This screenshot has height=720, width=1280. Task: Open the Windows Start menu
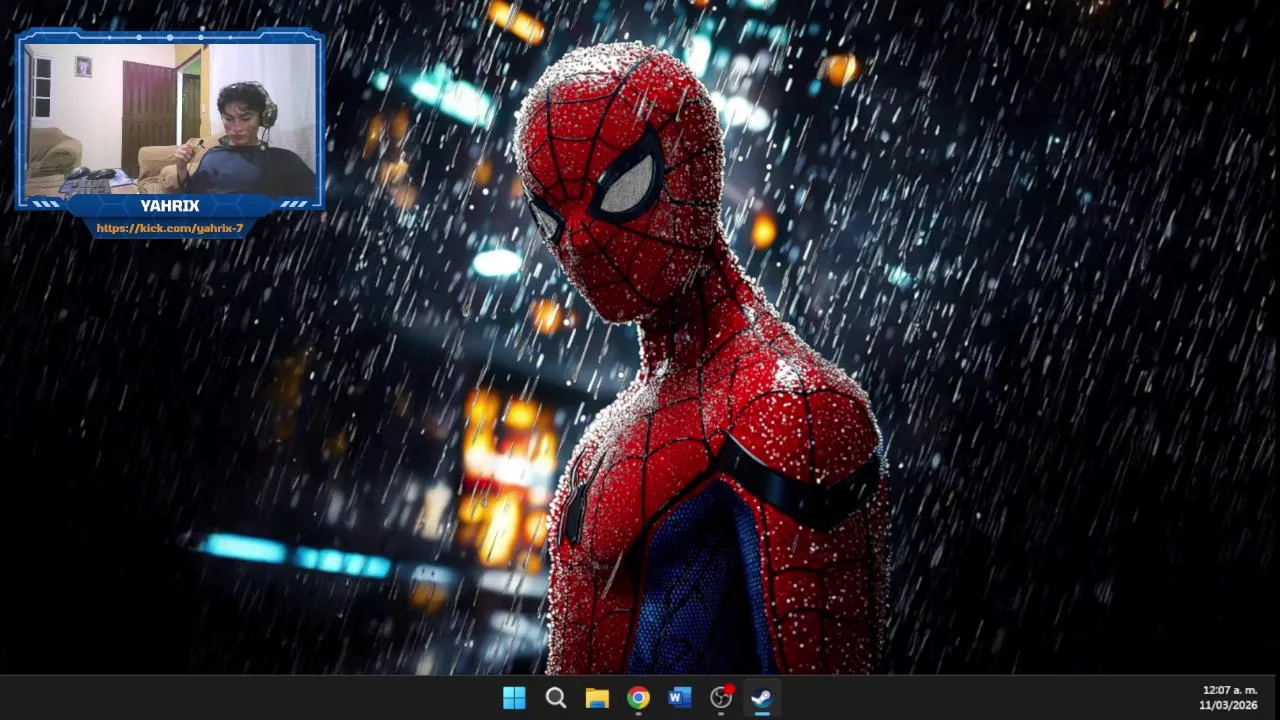pyautogui.click(x=514, y=698)
